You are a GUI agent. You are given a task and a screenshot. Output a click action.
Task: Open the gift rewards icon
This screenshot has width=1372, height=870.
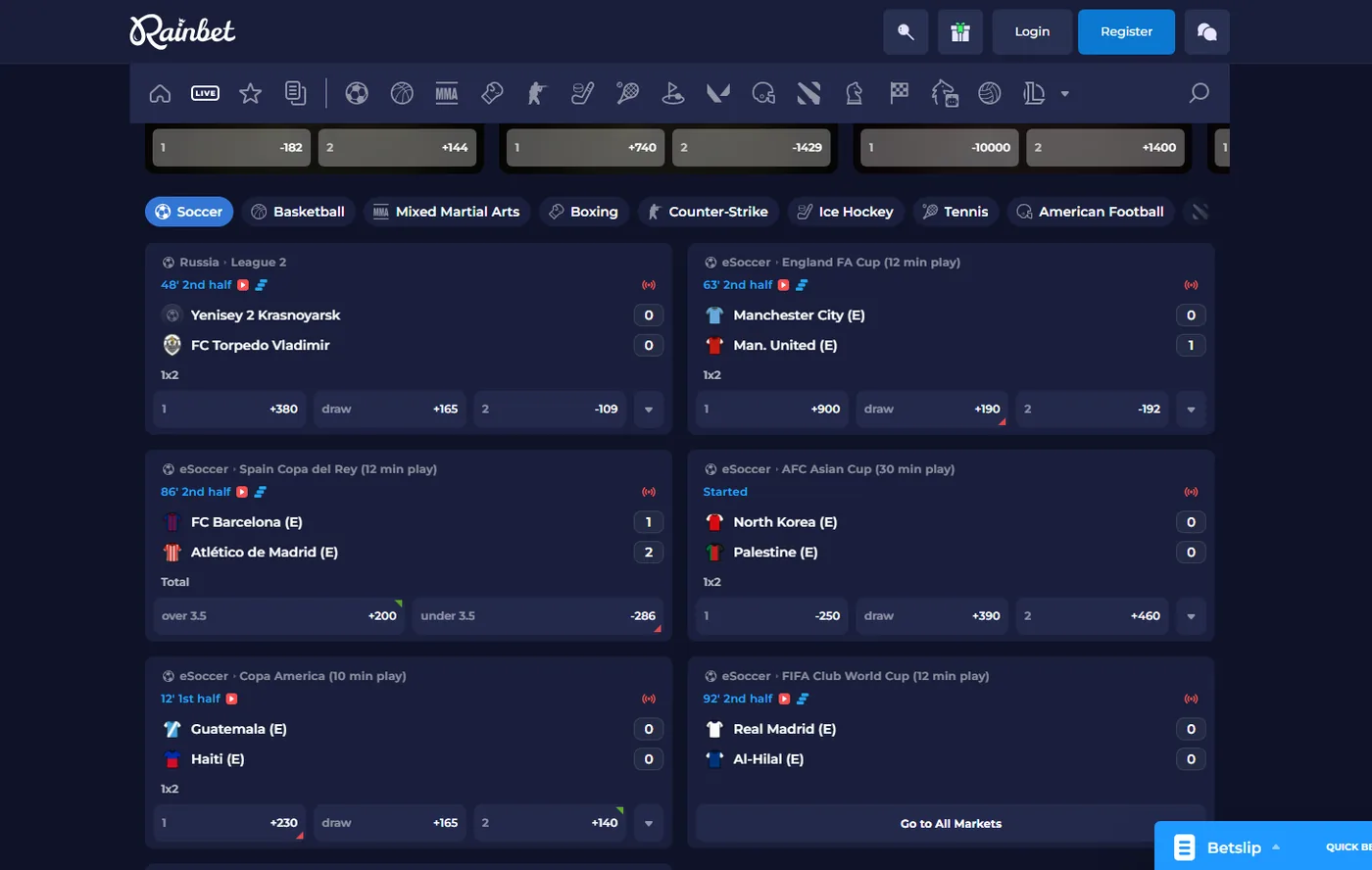(960, 31)
